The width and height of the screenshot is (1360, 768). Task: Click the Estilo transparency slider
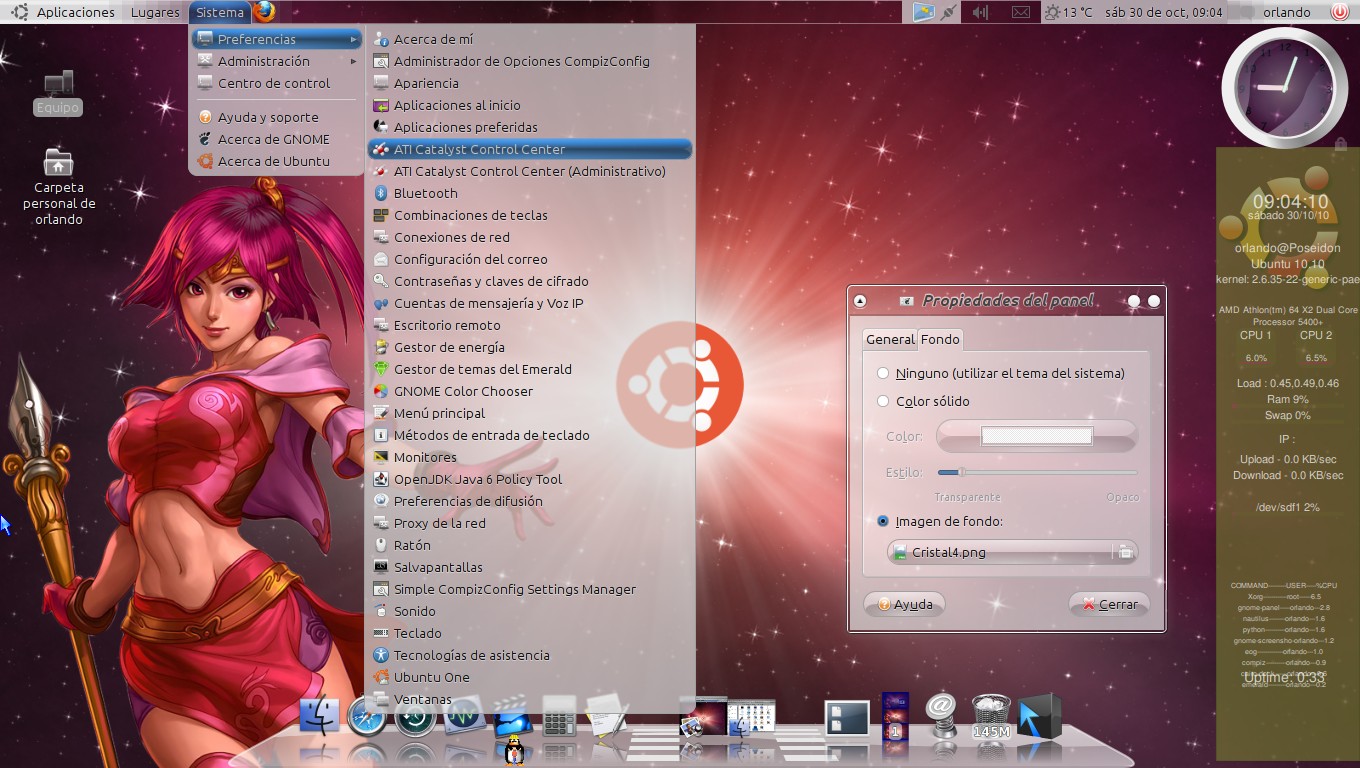tap(1037, 472)
